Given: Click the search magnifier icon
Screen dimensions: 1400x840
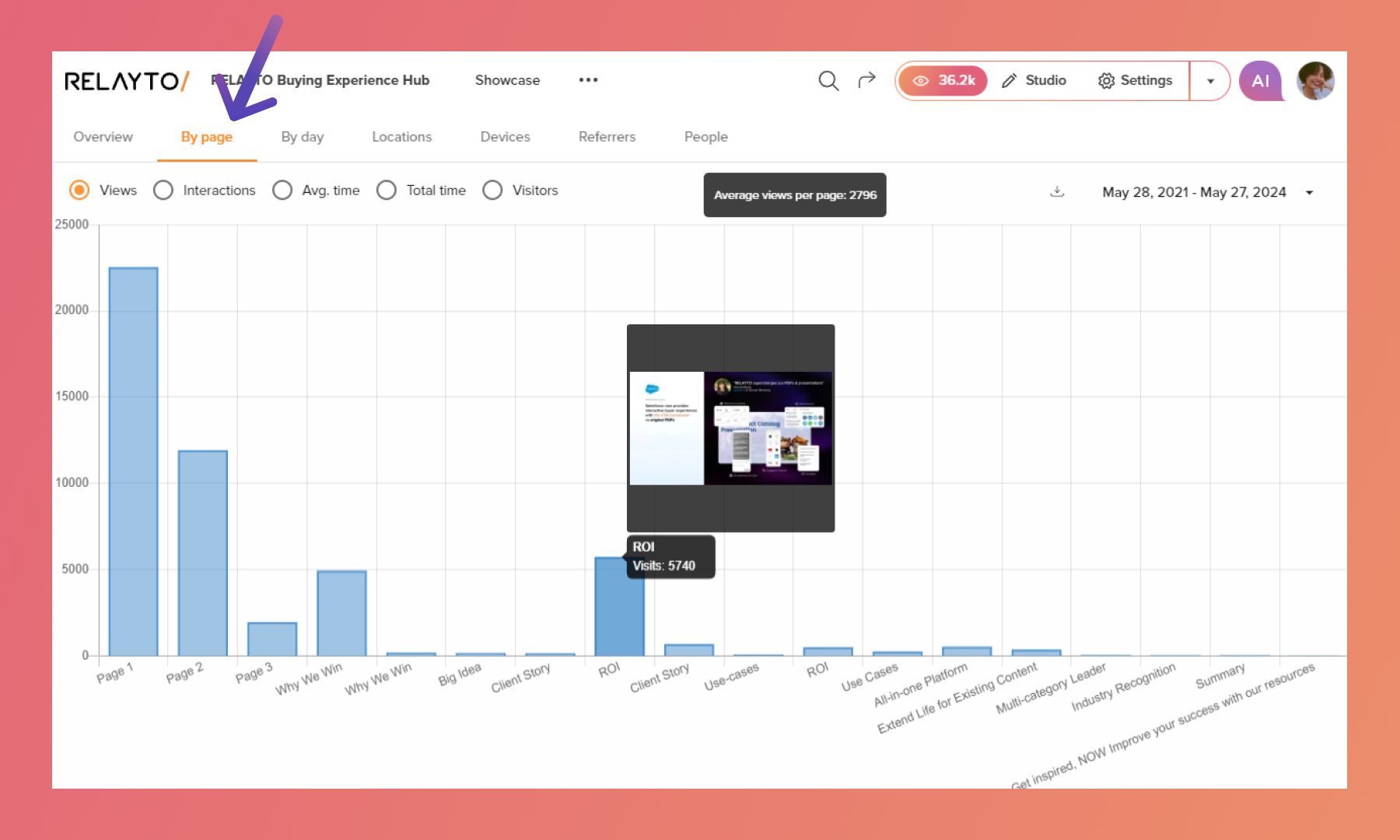Looking at the screenshot, I should coord(828,80).
